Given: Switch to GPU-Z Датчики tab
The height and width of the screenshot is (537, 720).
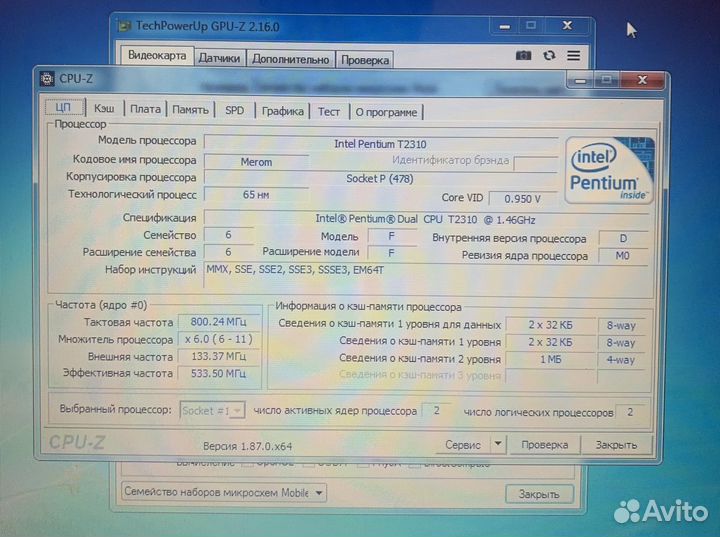Looking at the screenshot, I should [x=219, y=58].
